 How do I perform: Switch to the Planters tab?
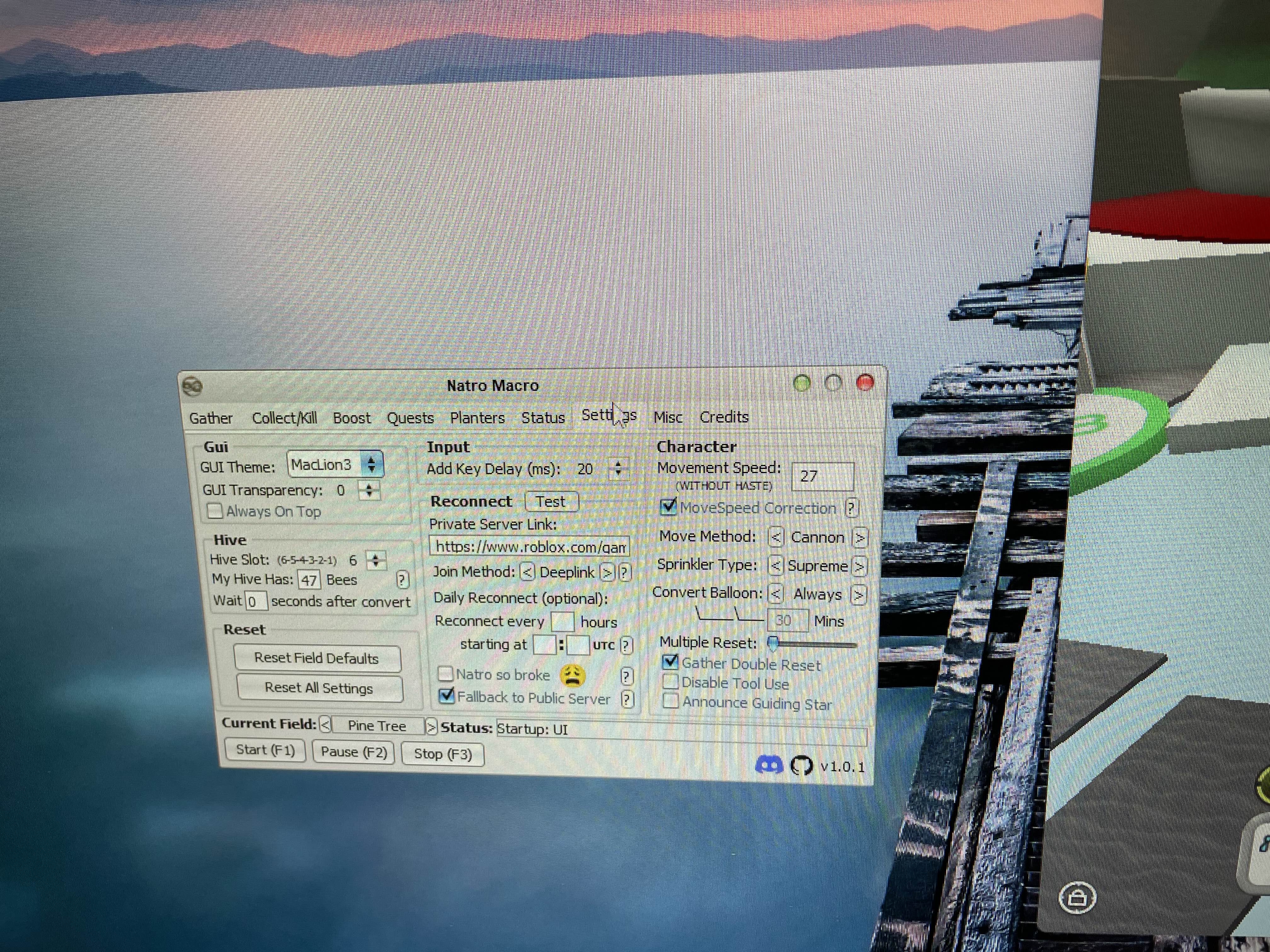point(477,418)
